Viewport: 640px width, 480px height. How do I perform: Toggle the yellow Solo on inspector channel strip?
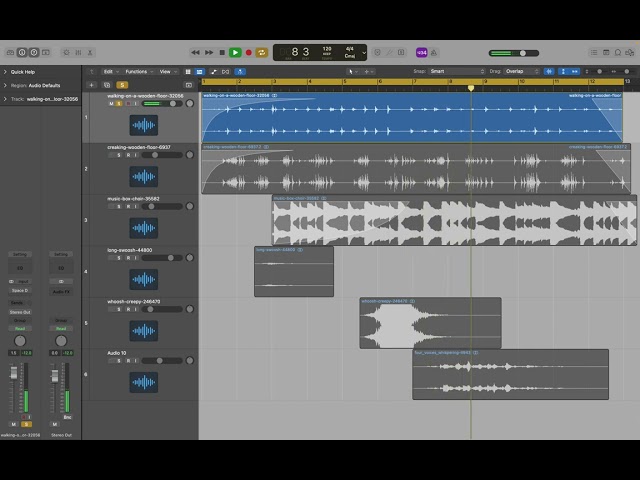[27, 424]
